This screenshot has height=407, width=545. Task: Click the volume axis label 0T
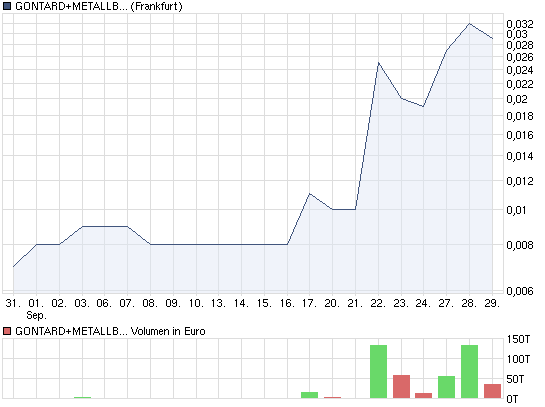coord(512,399)
